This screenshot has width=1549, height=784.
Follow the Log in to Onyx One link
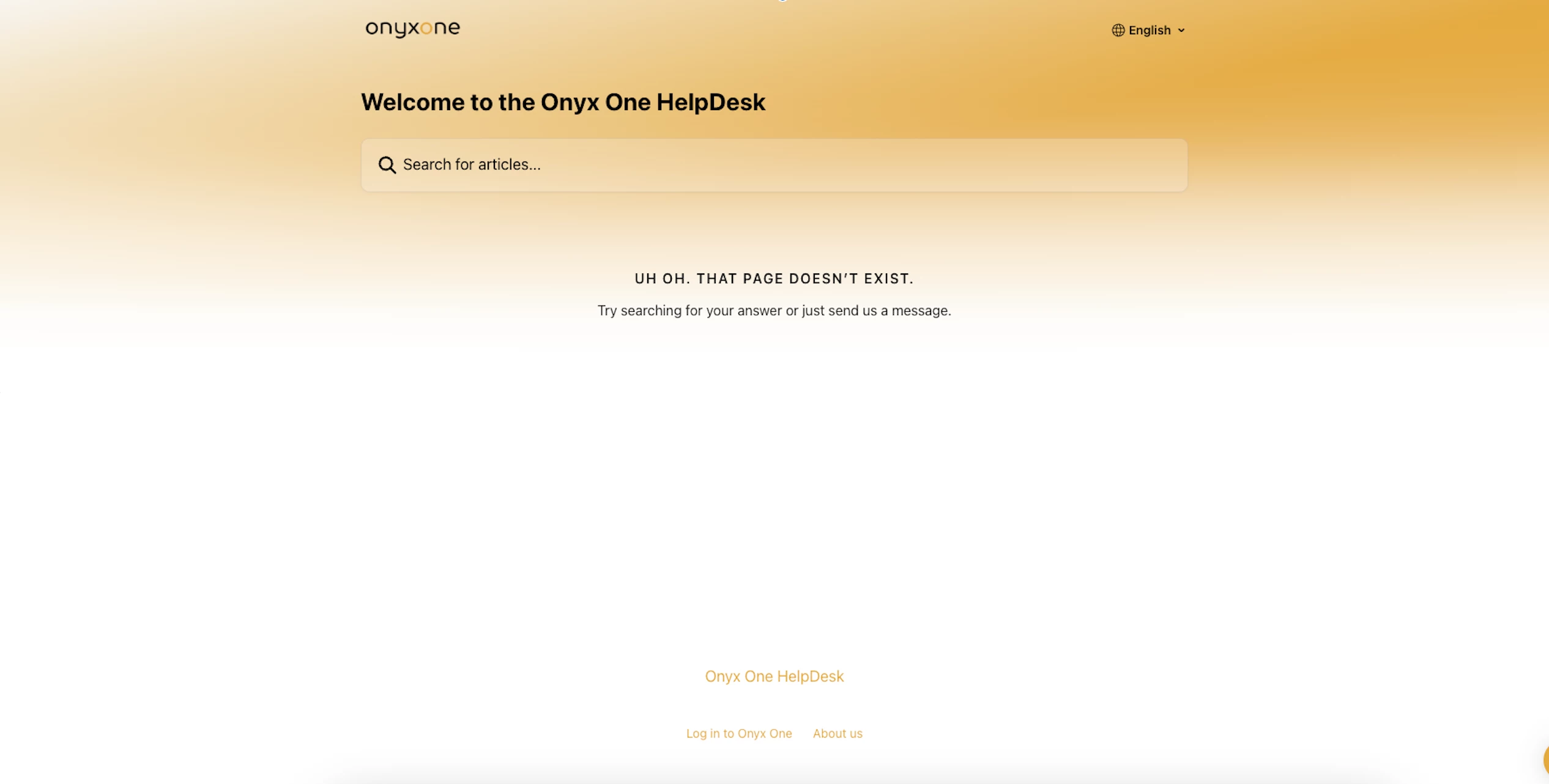(x=739, y=733)
